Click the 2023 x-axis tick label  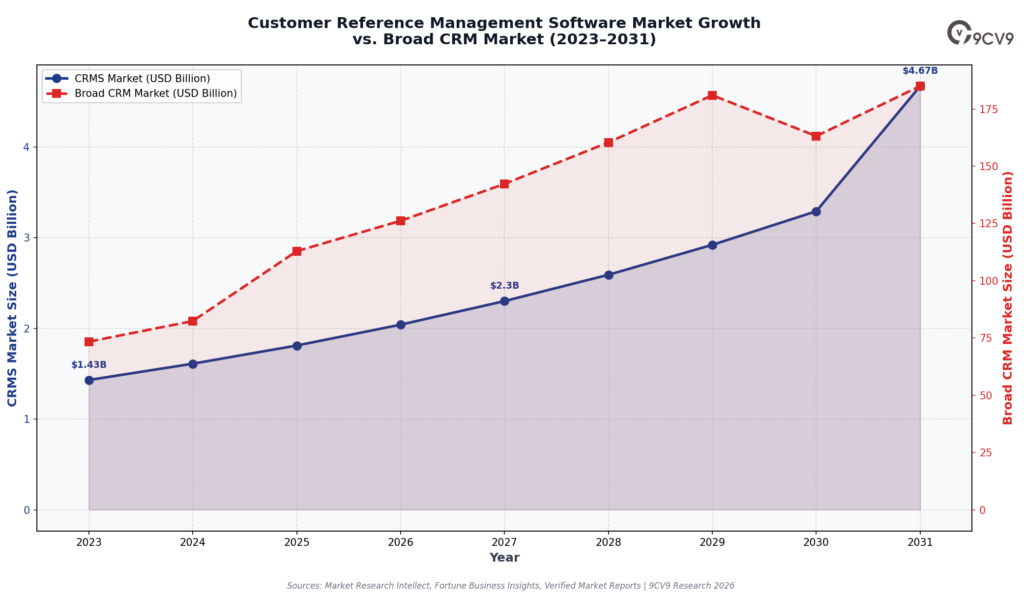pyautogui.click(x=89, y=542)
